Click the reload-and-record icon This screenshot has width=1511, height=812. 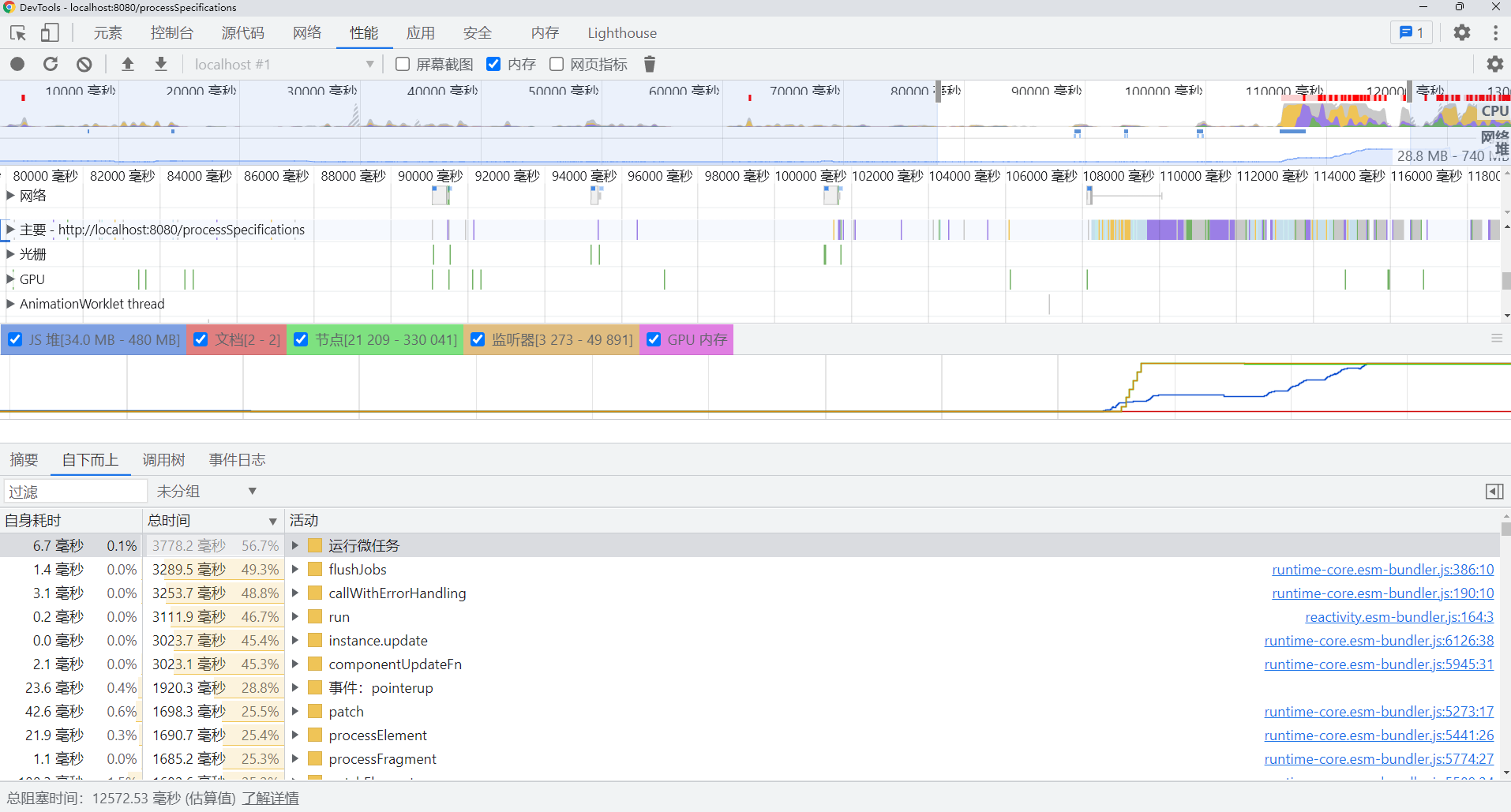[51, 64]
